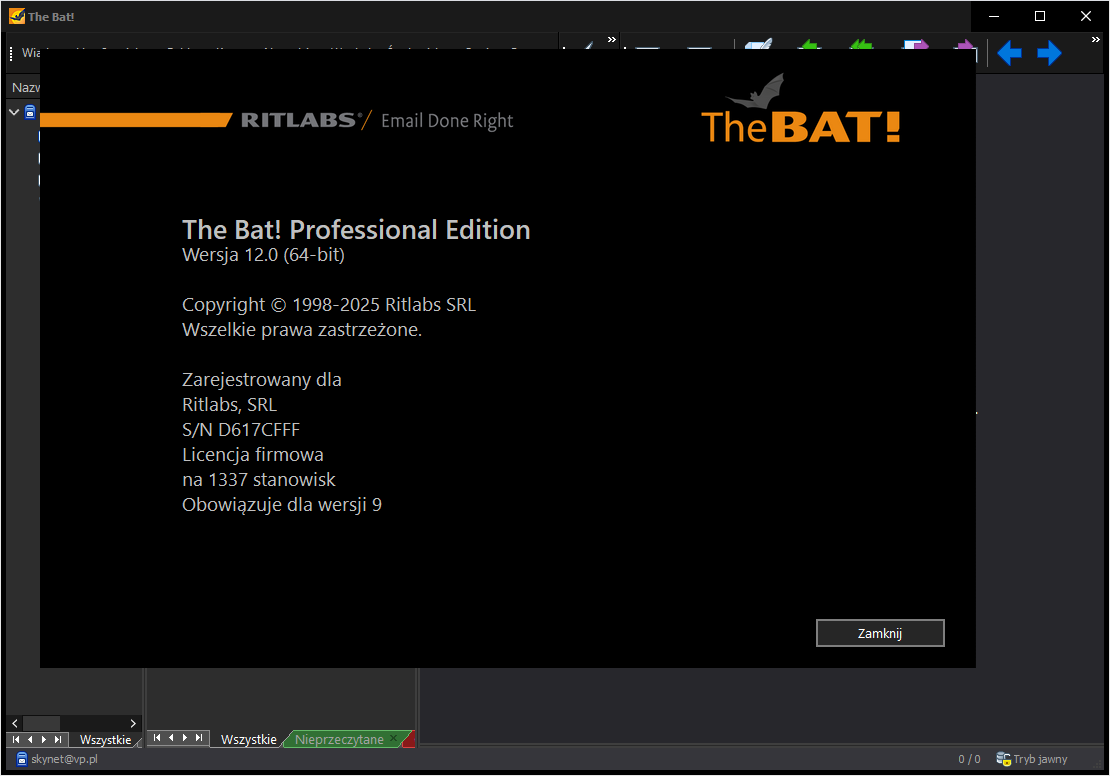Go to previous folder tab
This screenshot has width=1110, height=776.
point(30,739)
